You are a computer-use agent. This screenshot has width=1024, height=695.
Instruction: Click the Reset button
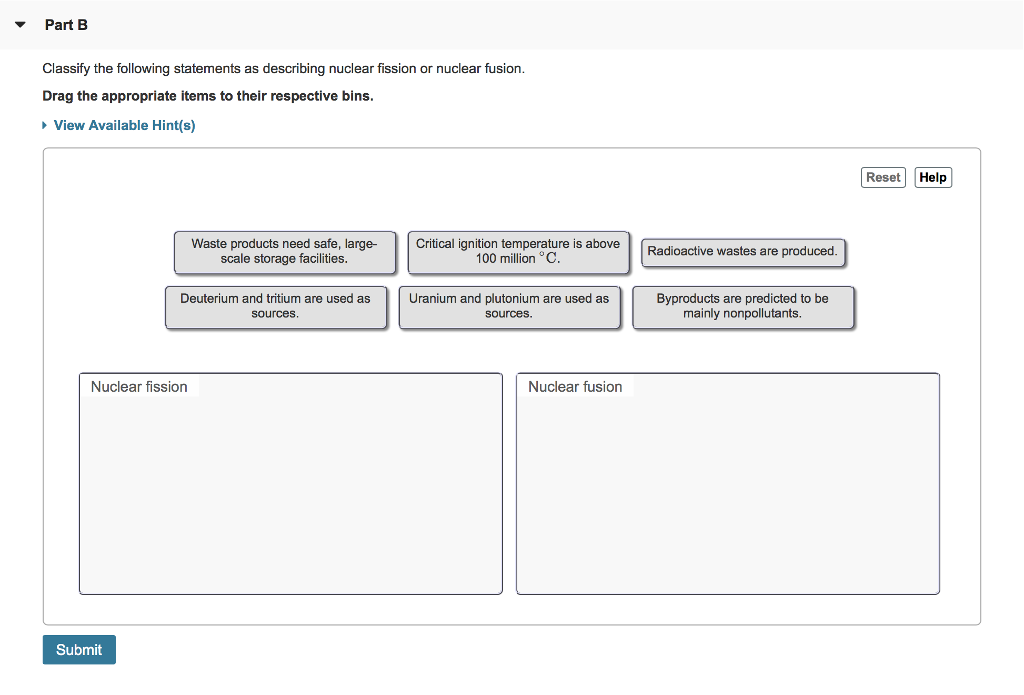pos(883,178)
